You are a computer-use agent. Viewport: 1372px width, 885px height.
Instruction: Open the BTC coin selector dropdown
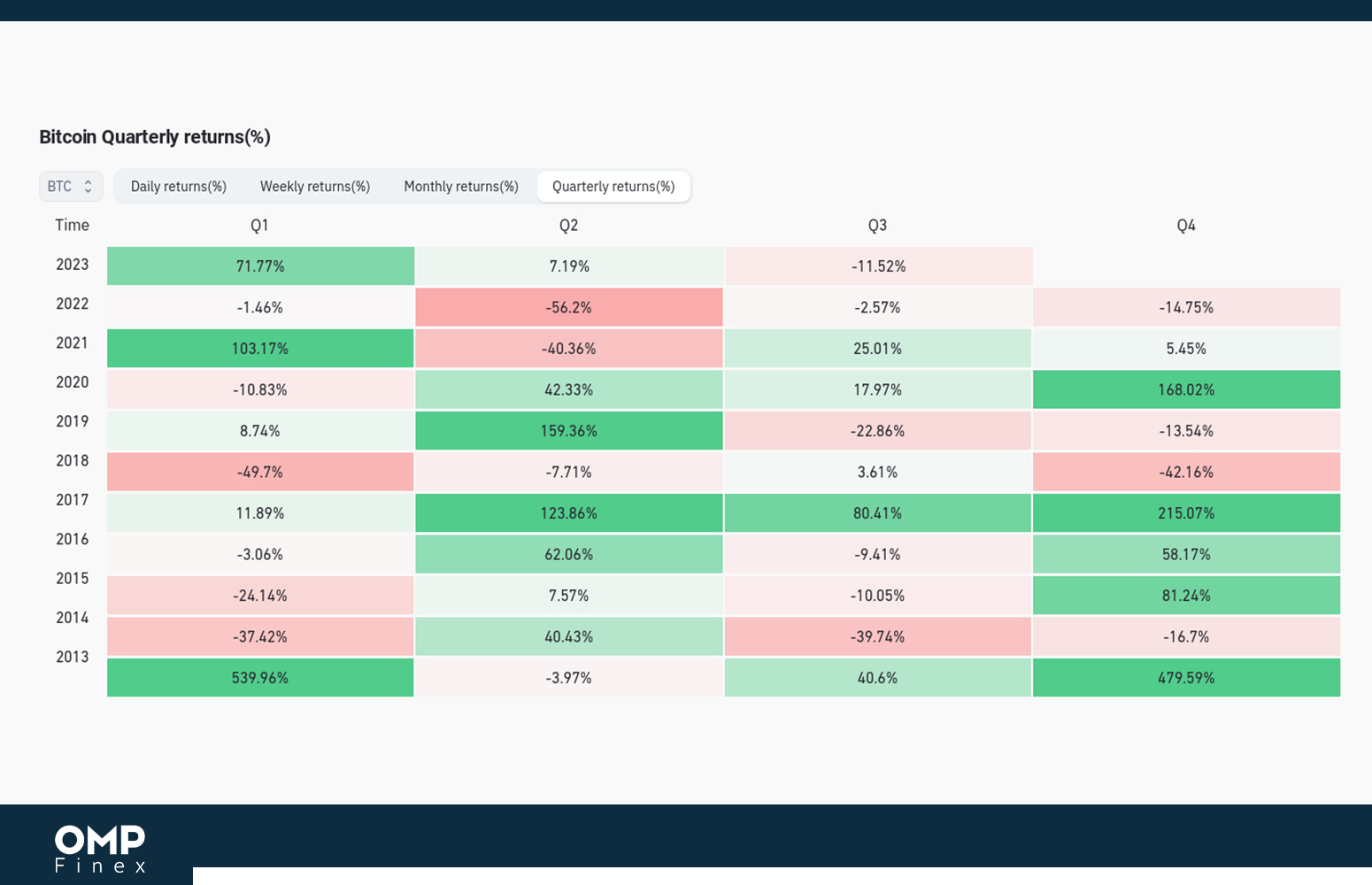tap(71, 187)
